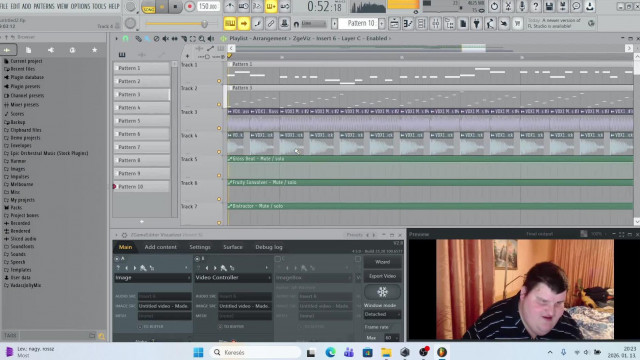Switch to Settings tab in ZGameEditor
Screen dimensions: 640x360
tap(200, 247)
